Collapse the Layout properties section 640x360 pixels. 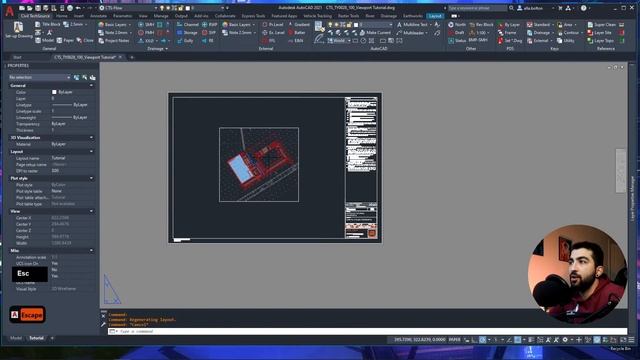(x=91, y=151)
